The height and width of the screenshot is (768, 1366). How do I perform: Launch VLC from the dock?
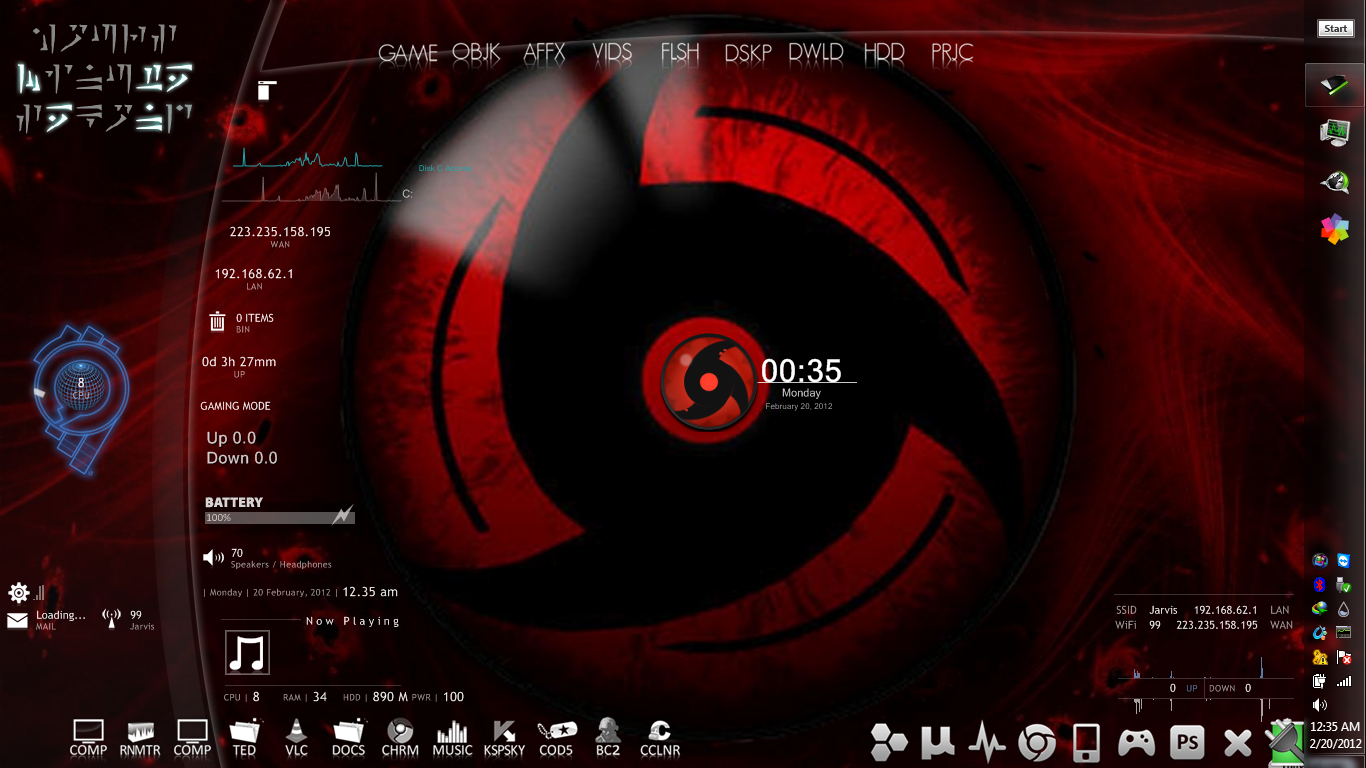[x=296, y=738]
